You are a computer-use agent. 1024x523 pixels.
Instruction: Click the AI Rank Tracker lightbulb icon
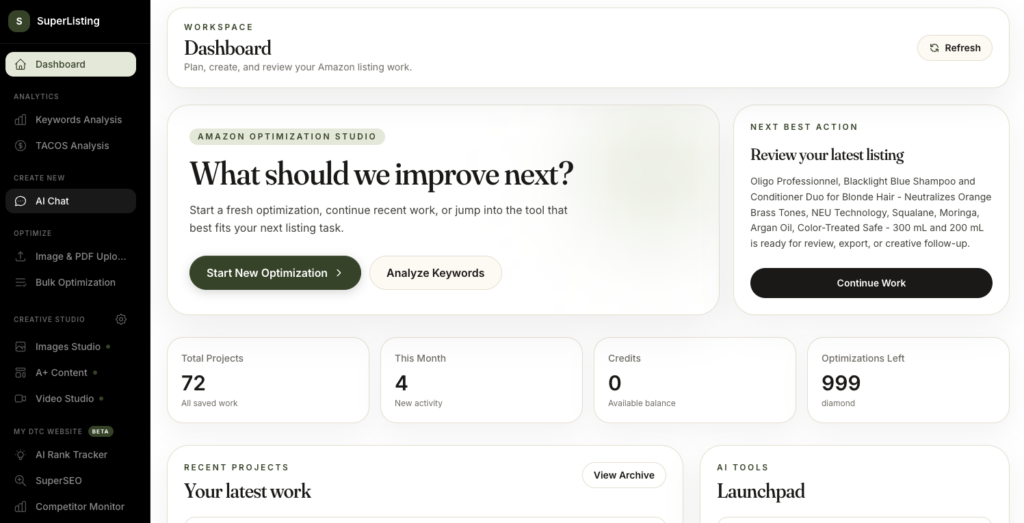click(21, 454)
